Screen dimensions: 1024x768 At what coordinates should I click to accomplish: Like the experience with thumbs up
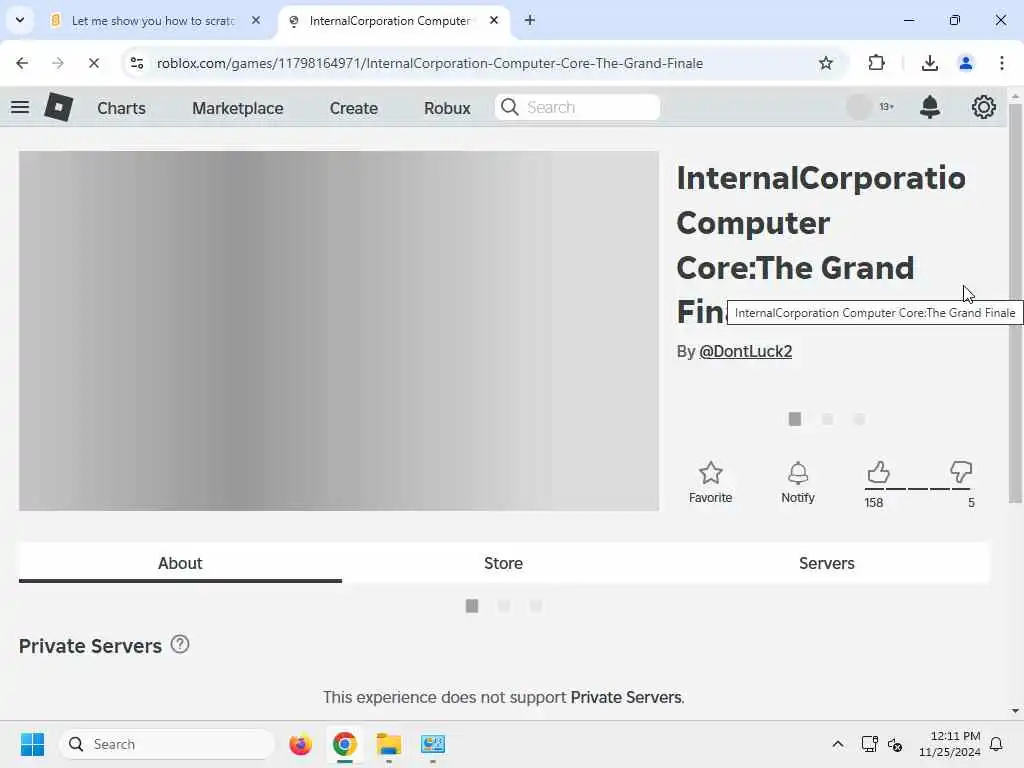pyautogui.click(x=878, y=472)
